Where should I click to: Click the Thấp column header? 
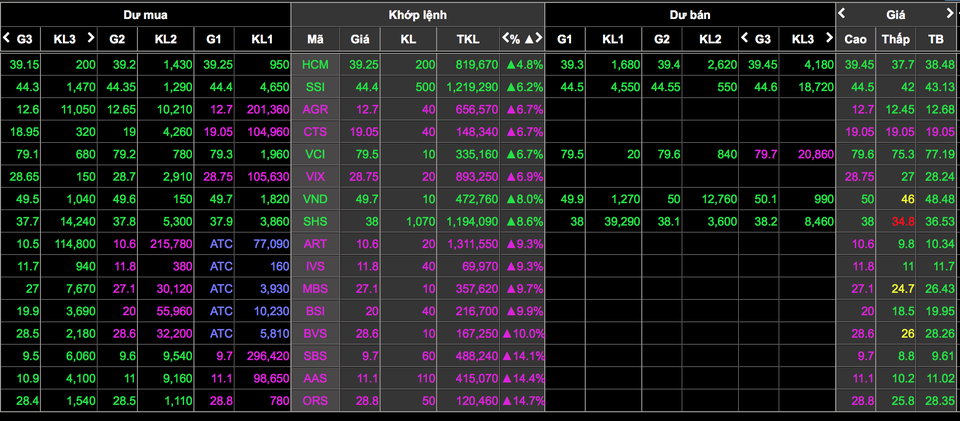point(896,40)
